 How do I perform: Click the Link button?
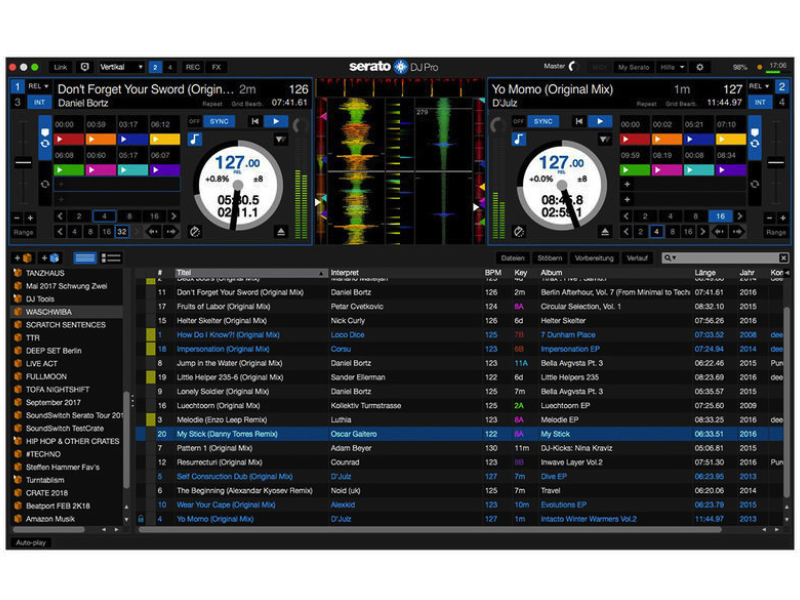60,67
